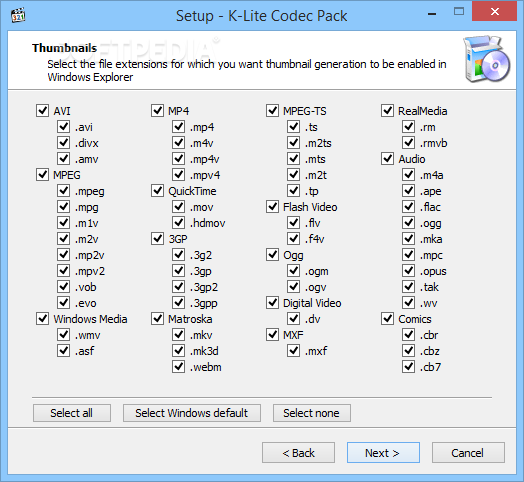Uncheck the .vob checkbox
Image resolution: width=524 pixels, height=482 pixels.
click(63, 286)
